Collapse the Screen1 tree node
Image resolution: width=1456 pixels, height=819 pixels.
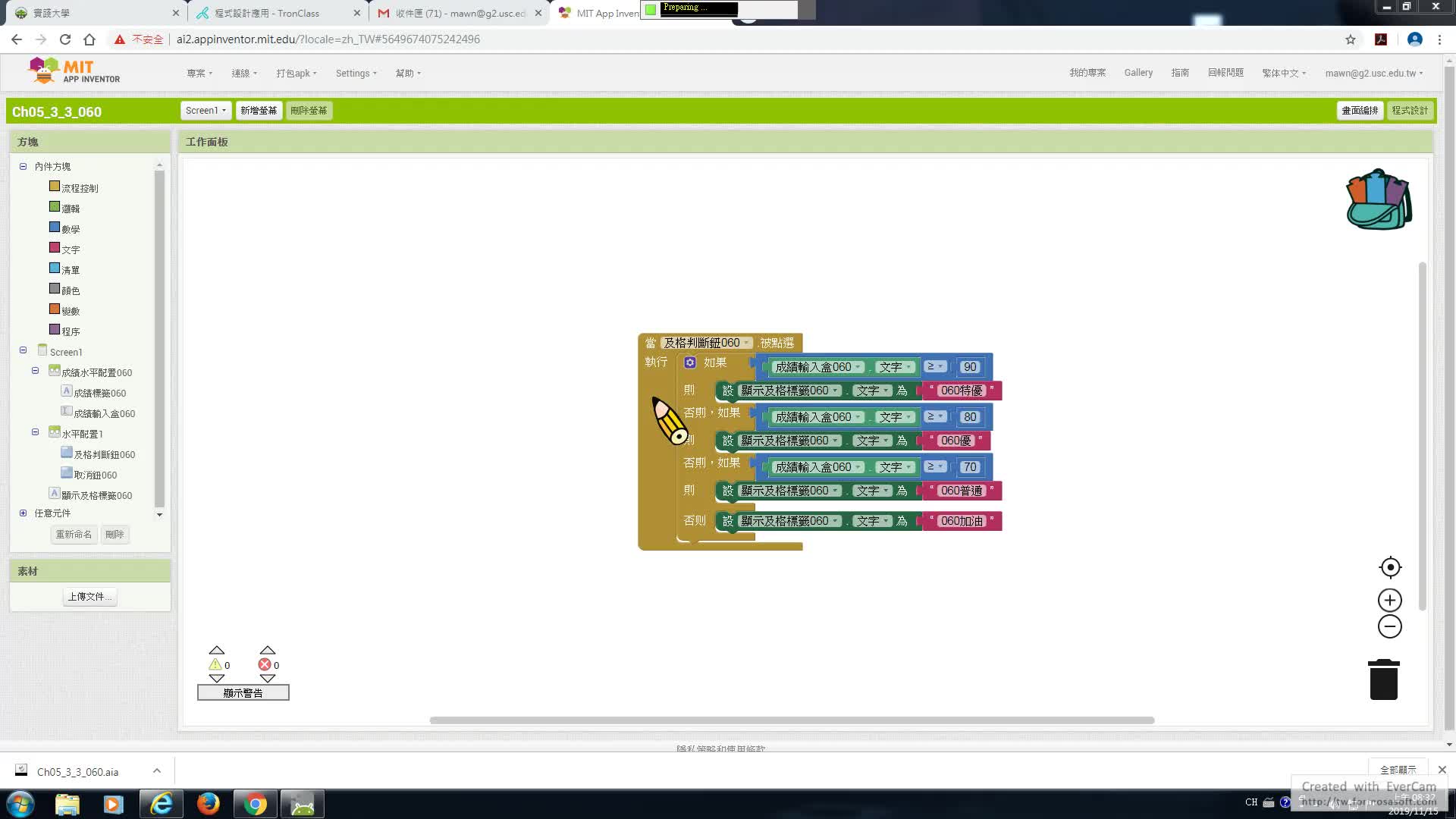pos(23,350)
